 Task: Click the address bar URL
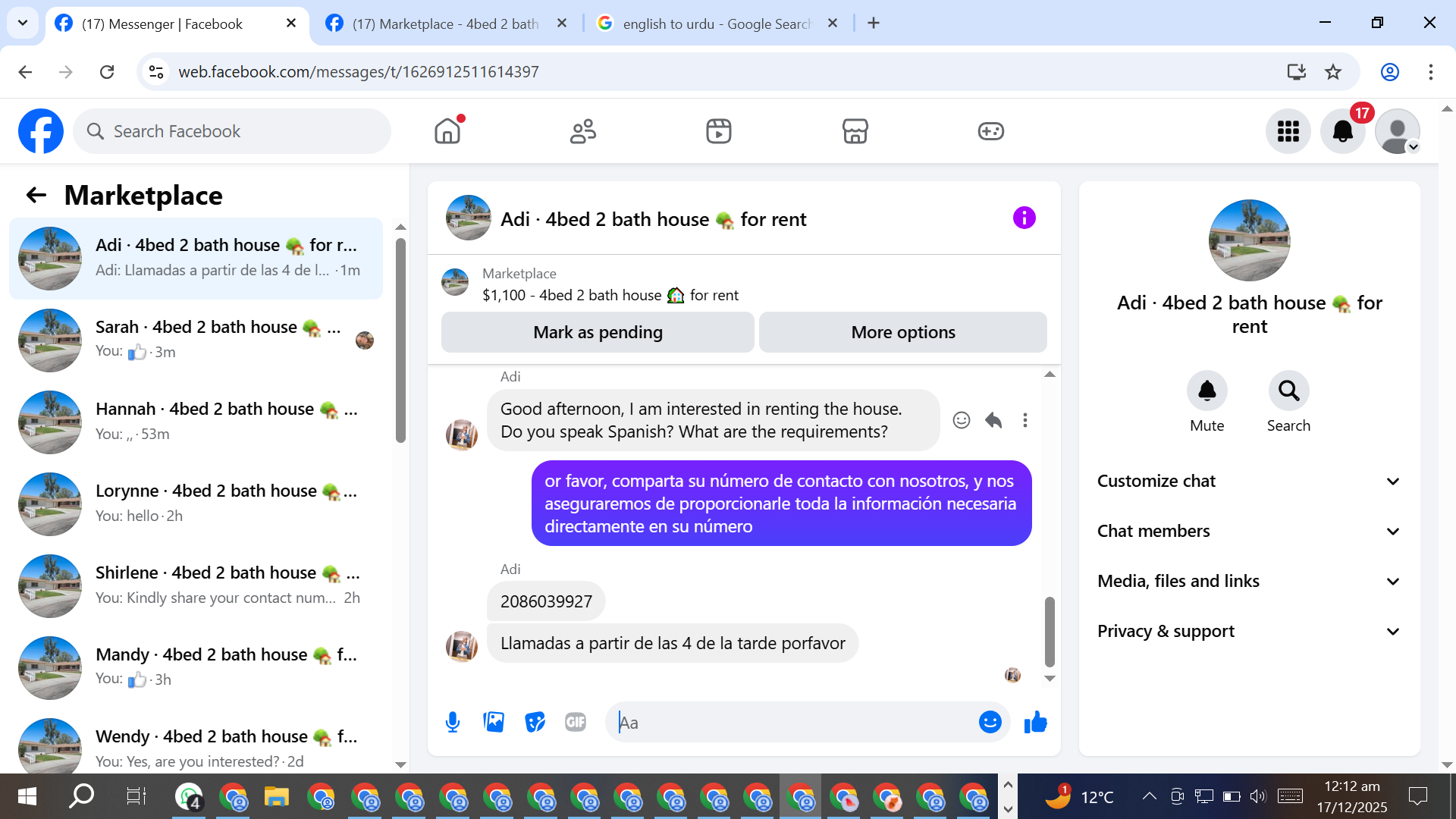(358, 72)
